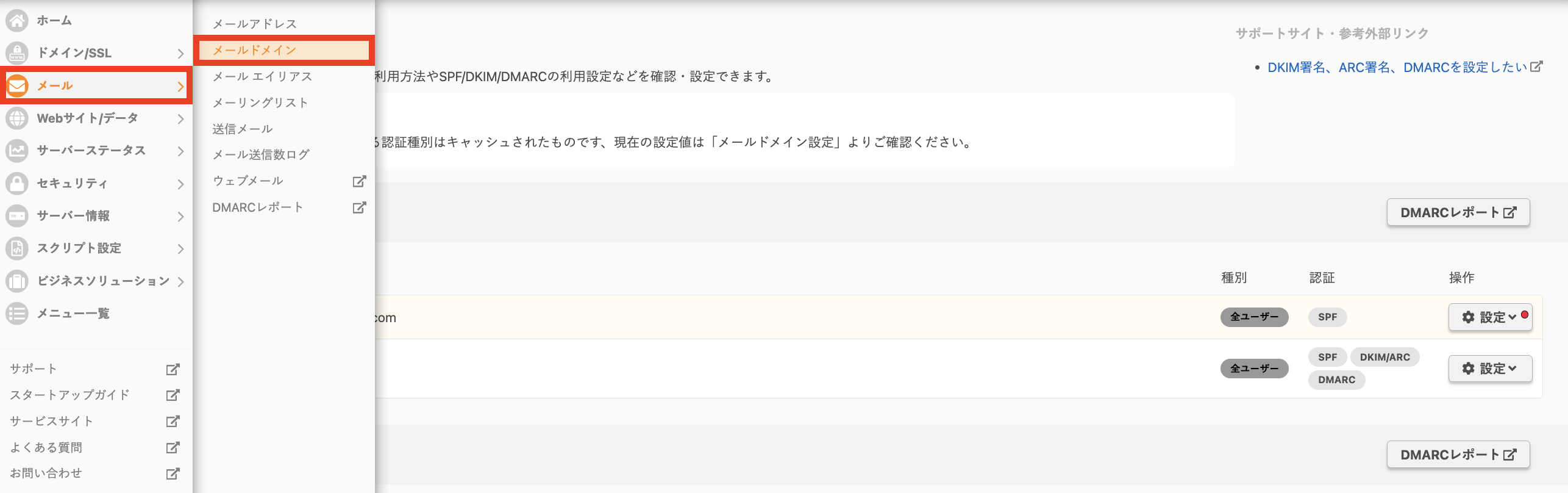Click the Web site/data globe icon
The height and width of the screenshot is (493, 1568).
pos(17,118)
